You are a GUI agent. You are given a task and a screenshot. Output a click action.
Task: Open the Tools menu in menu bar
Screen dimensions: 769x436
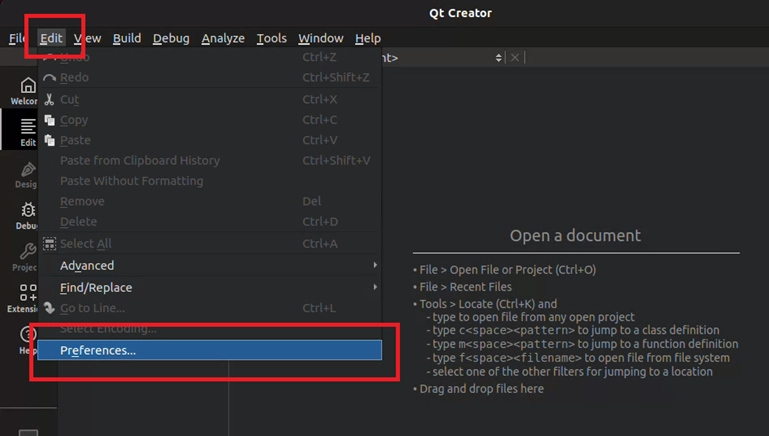(x=271, y=38)
